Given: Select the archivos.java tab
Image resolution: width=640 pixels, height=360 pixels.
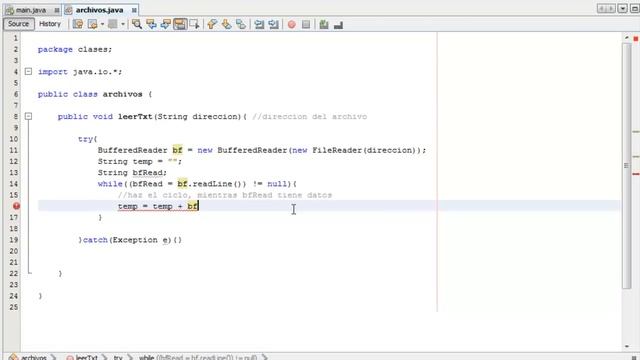Looking at the screenshot, I should click(100, 10).
